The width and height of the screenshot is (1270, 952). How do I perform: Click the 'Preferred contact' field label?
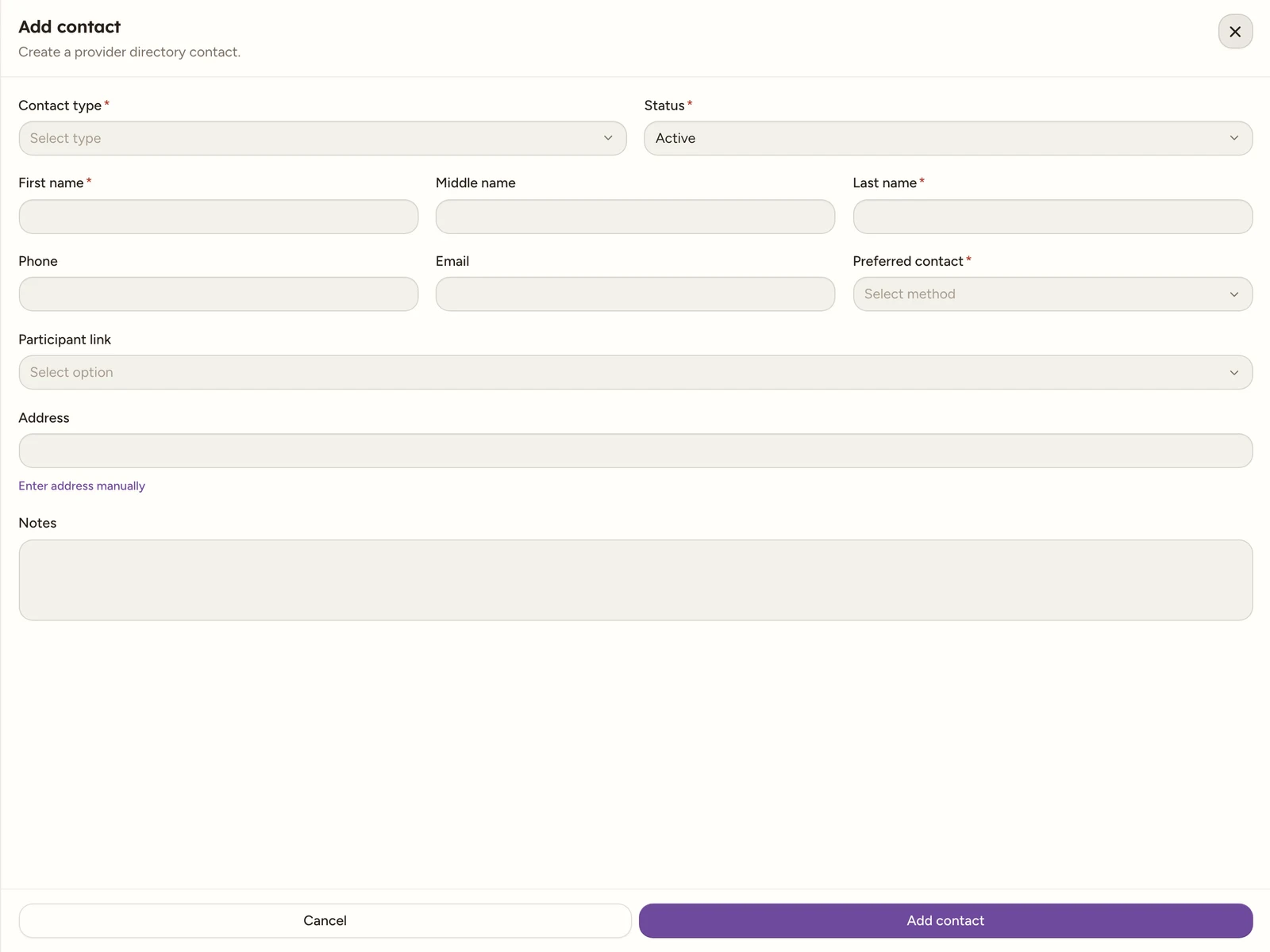tap(908, 261)
